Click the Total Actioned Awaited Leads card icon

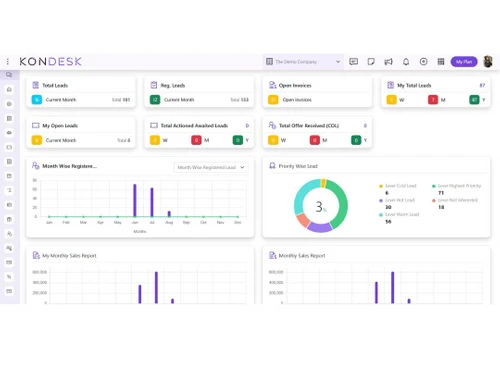pyautogui.click(x=154, y=125)
